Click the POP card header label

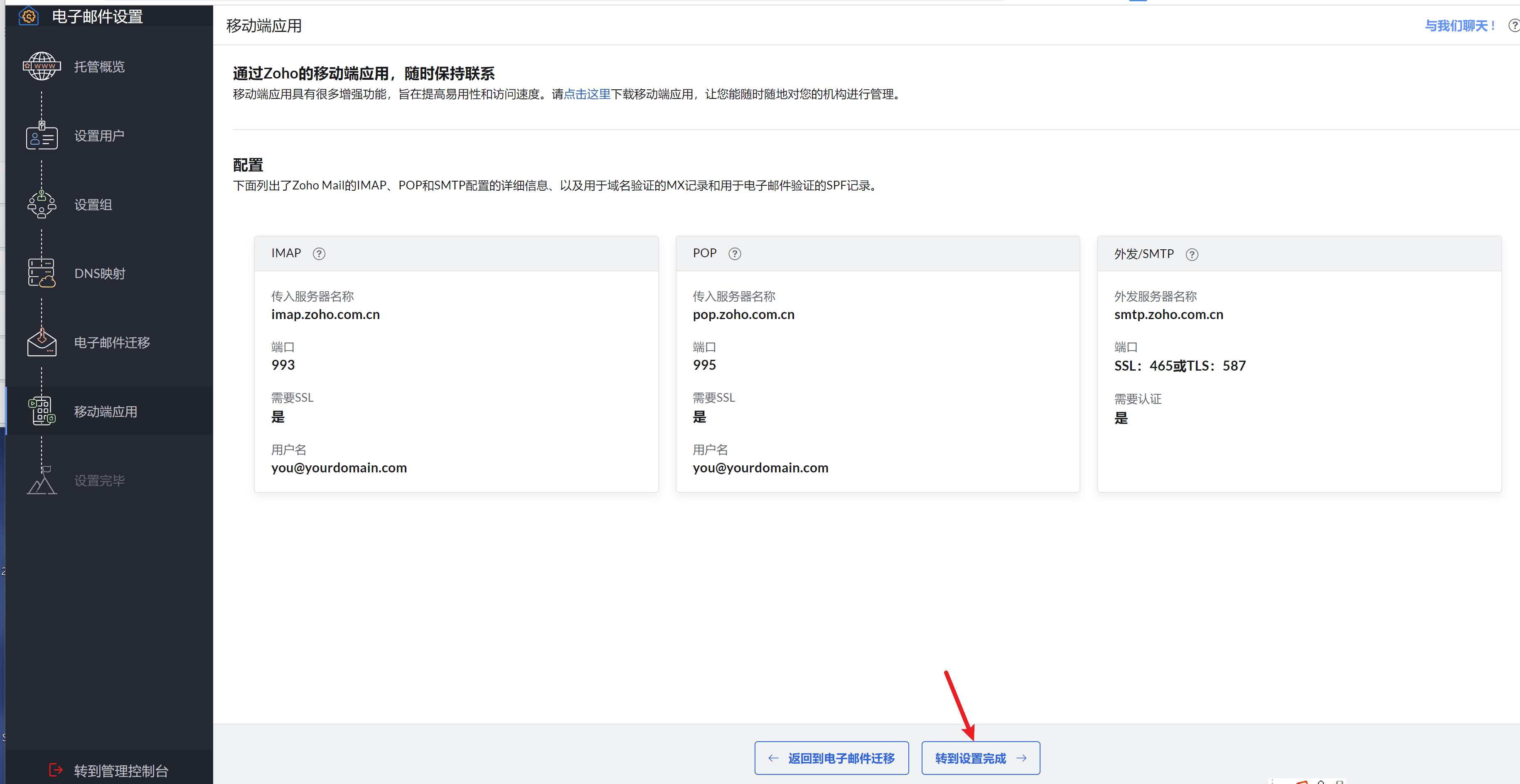click(x=704, y=253)
